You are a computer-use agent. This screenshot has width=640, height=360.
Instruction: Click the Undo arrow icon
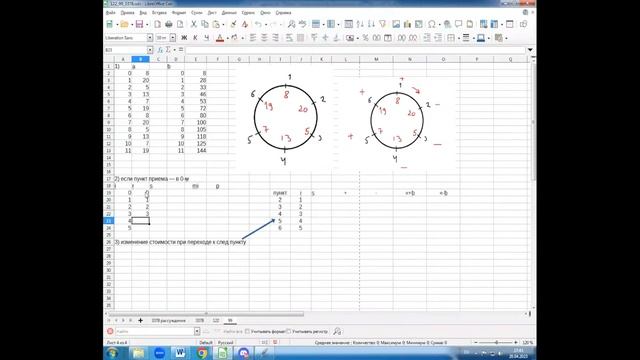point(258,24)
